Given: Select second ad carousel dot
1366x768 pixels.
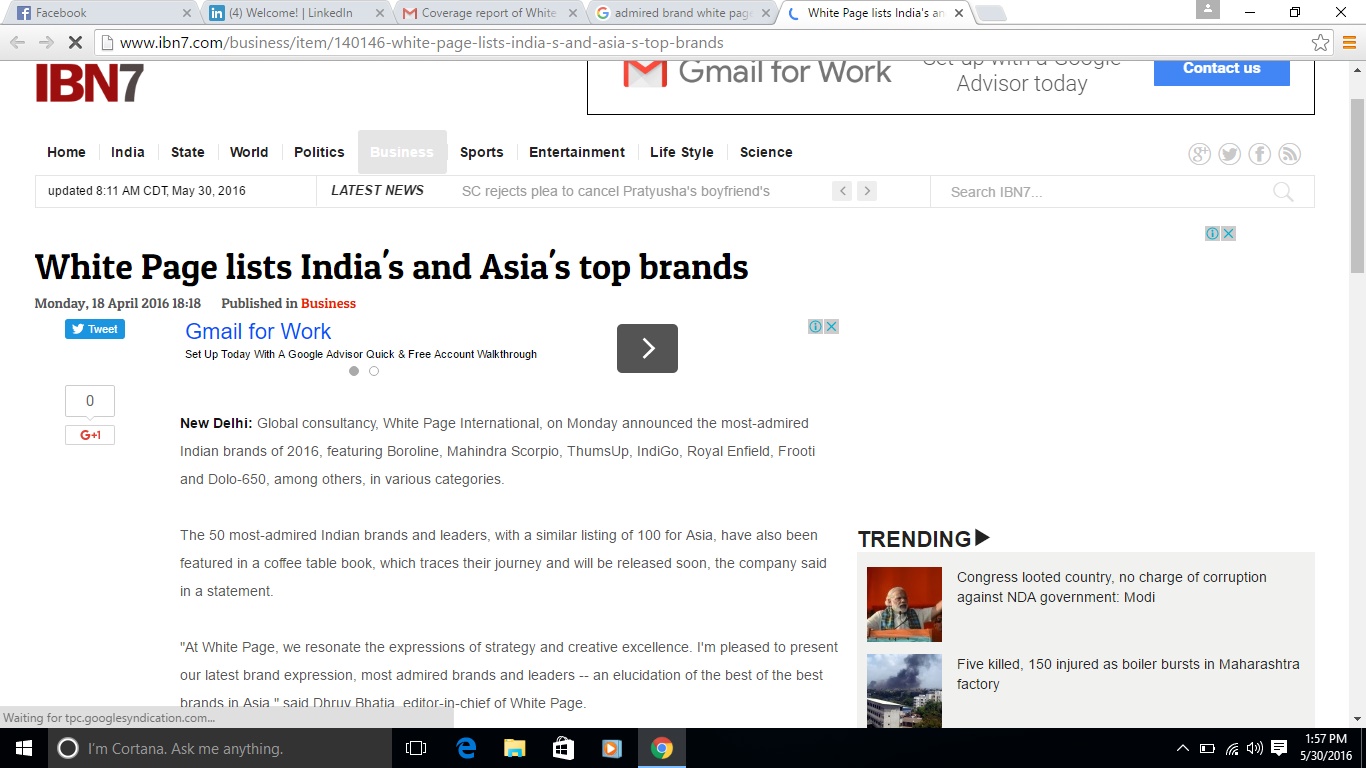Looking at the screenshot, I should [374, 371].
